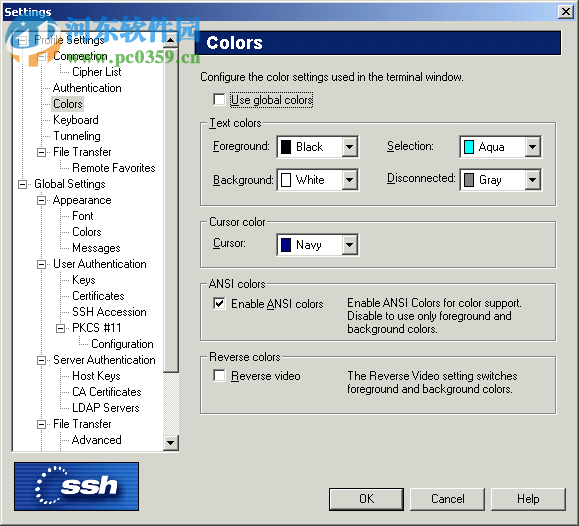The image size is (579, 526).
Task: Select Authentication under Profile Settings
Action: (87, 88)
